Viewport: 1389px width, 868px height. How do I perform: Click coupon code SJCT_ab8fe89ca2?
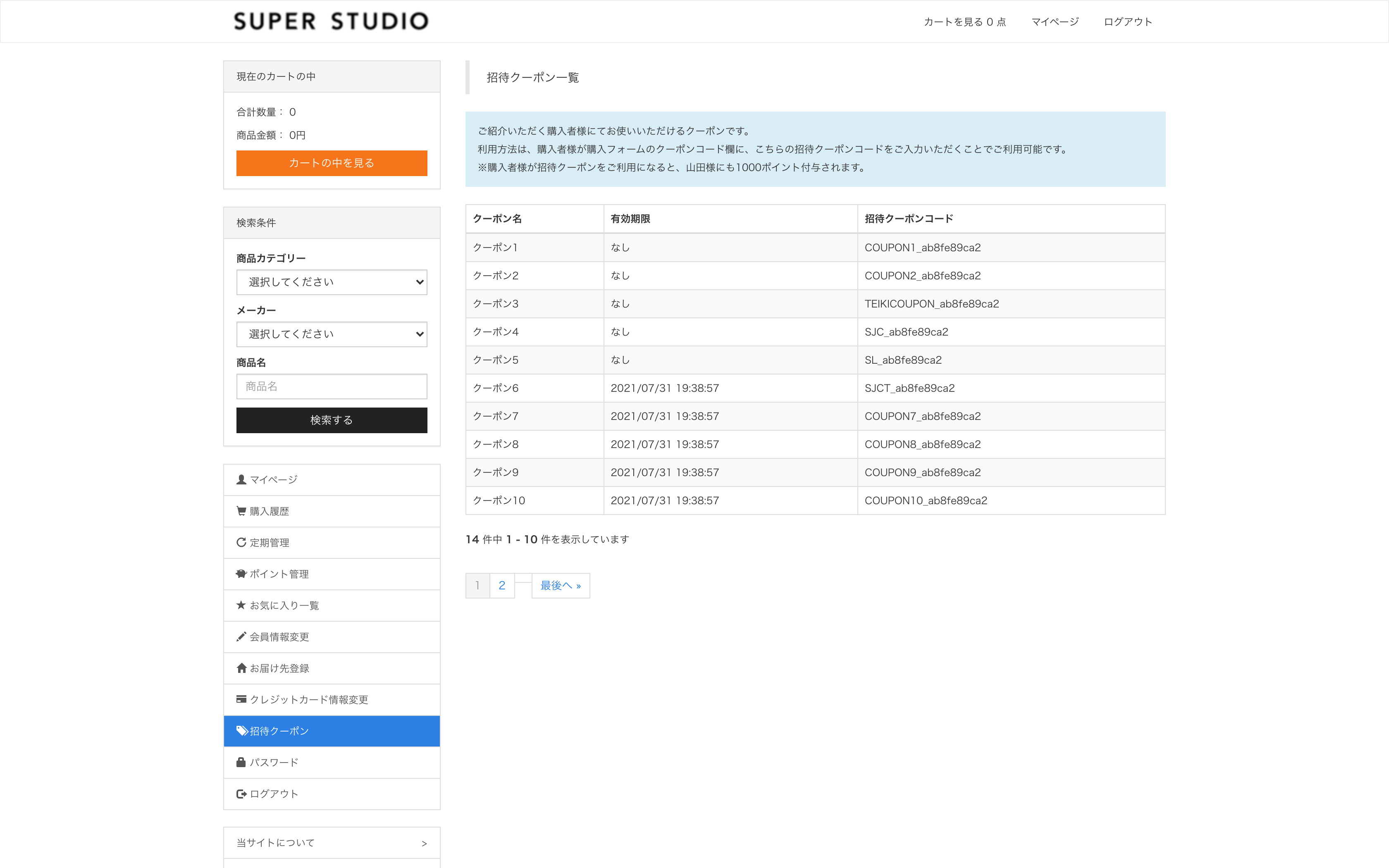point(910,388)
